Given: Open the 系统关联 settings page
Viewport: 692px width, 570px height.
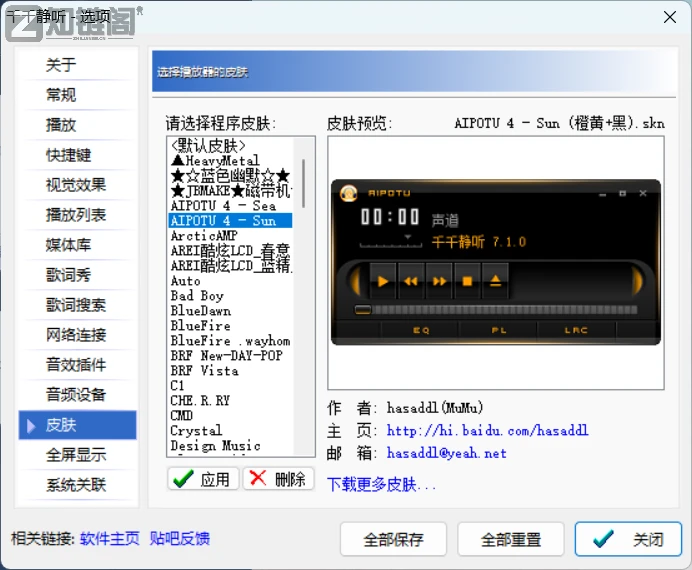Looking at the screenshot, I should [78, 485].
